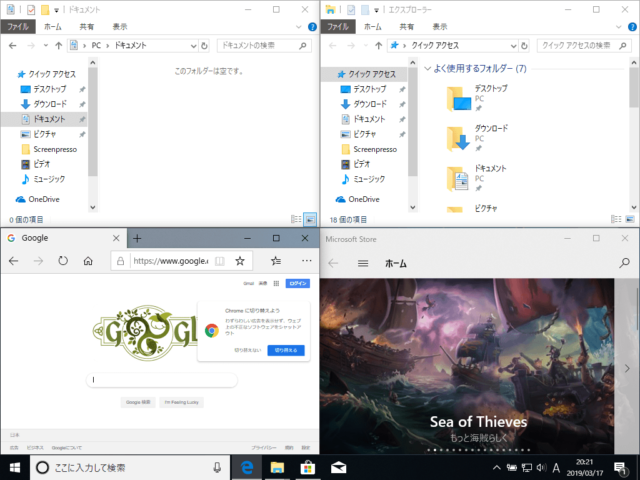This screenshot has width=640, height=480.
Task: Open Edge settings and more menu
Action: 307,261
